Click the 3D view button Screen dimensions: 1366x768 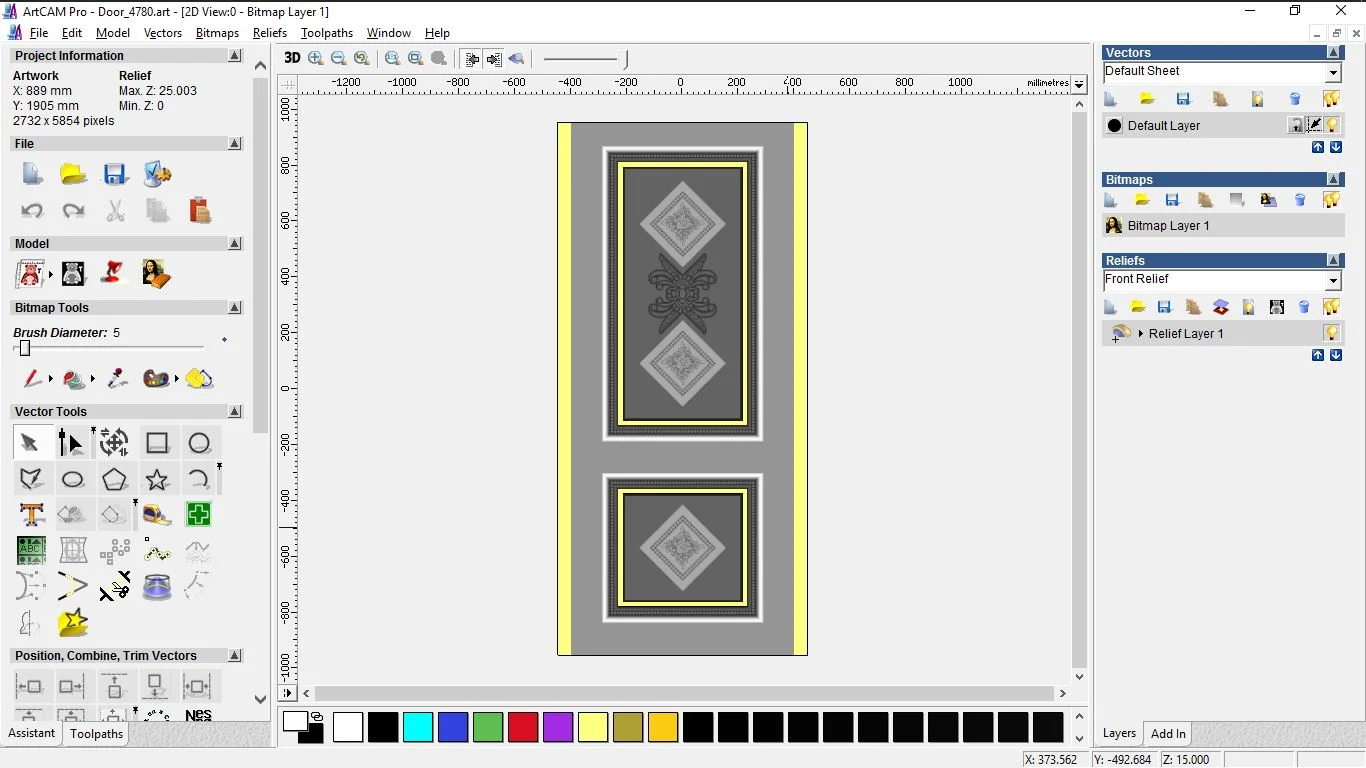pyautogui.click(x=292, y=58)
